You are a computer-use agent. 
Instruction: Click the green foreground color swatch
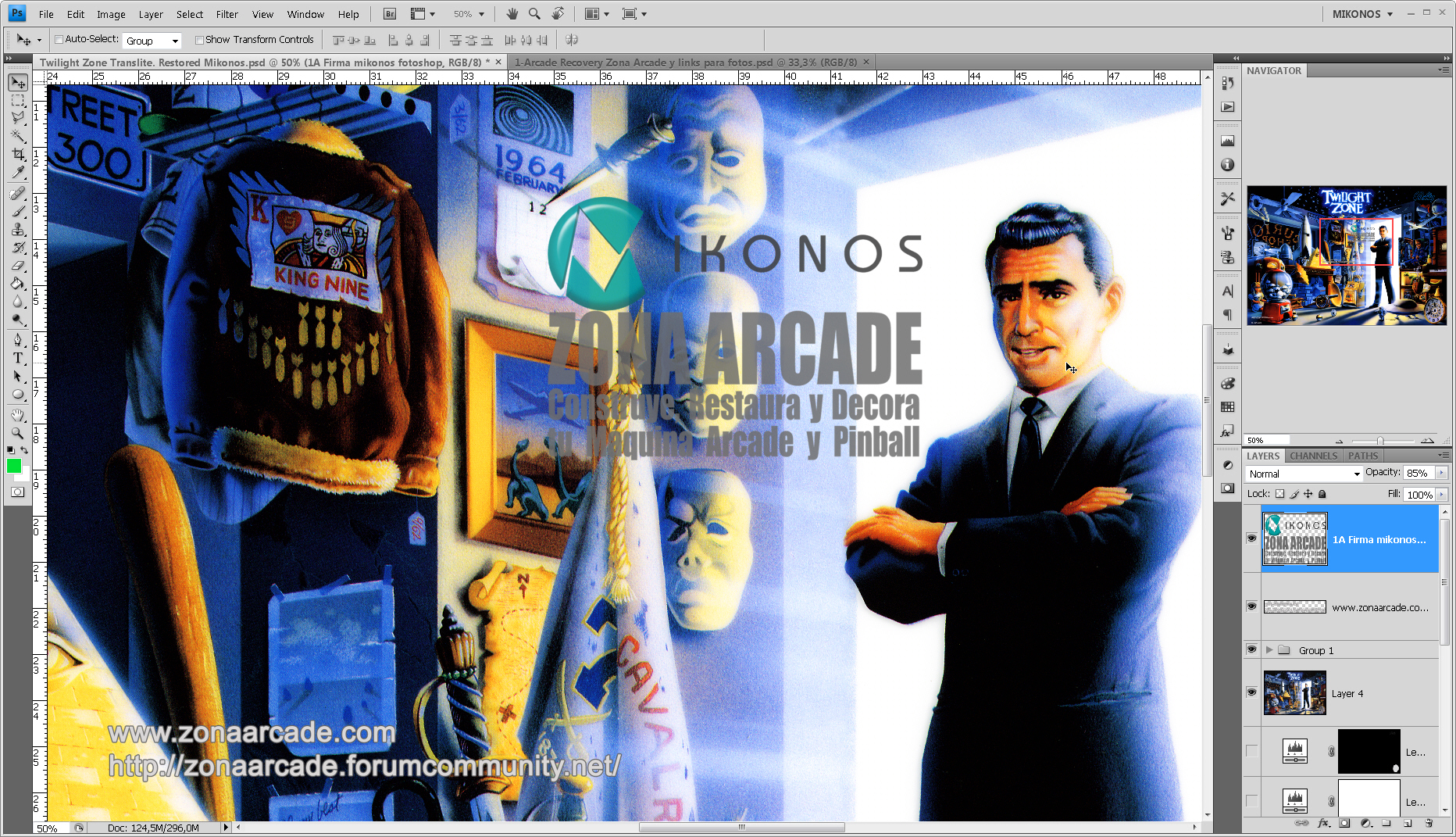(x=14, y=466)
